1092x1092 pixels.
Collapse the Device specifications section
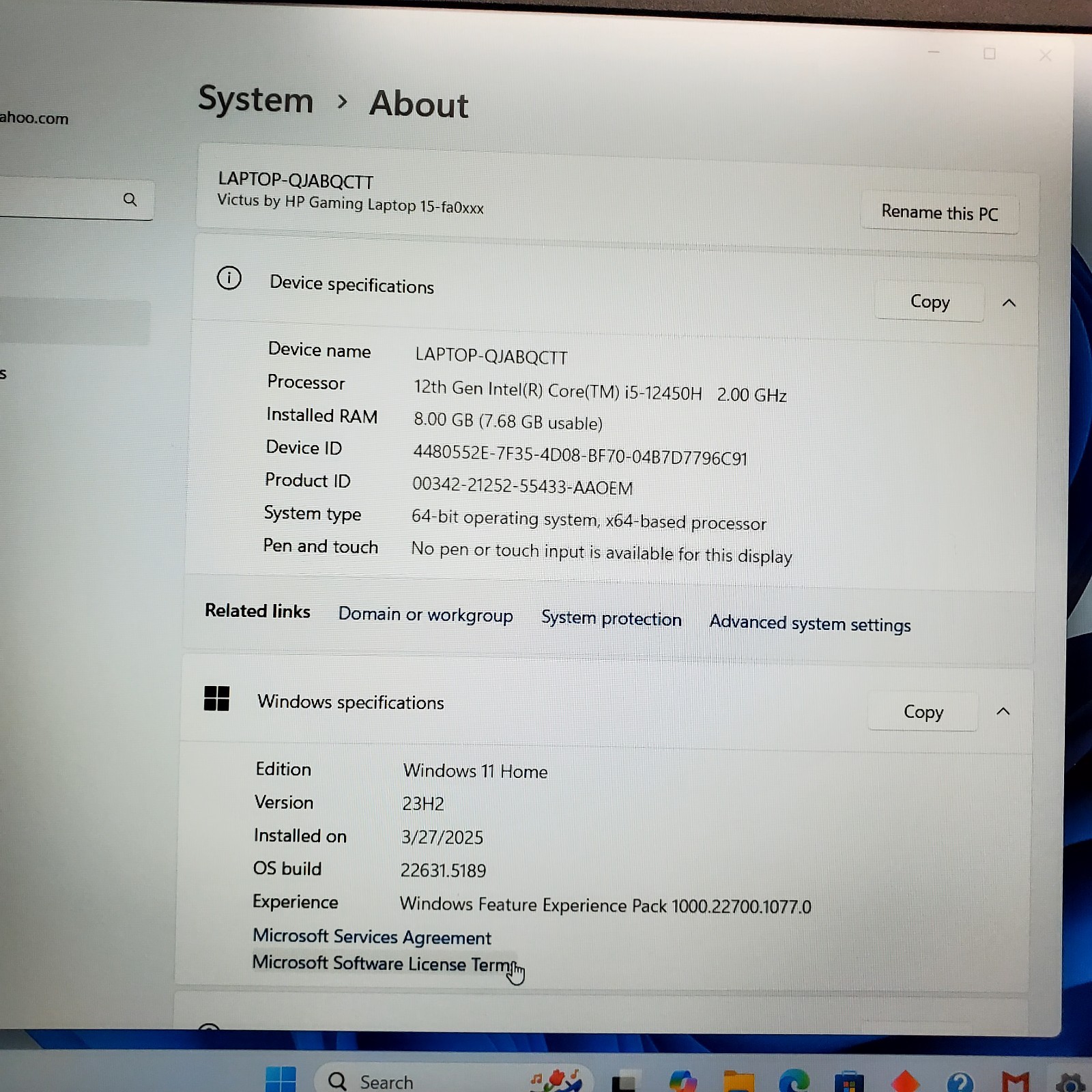1009,303
